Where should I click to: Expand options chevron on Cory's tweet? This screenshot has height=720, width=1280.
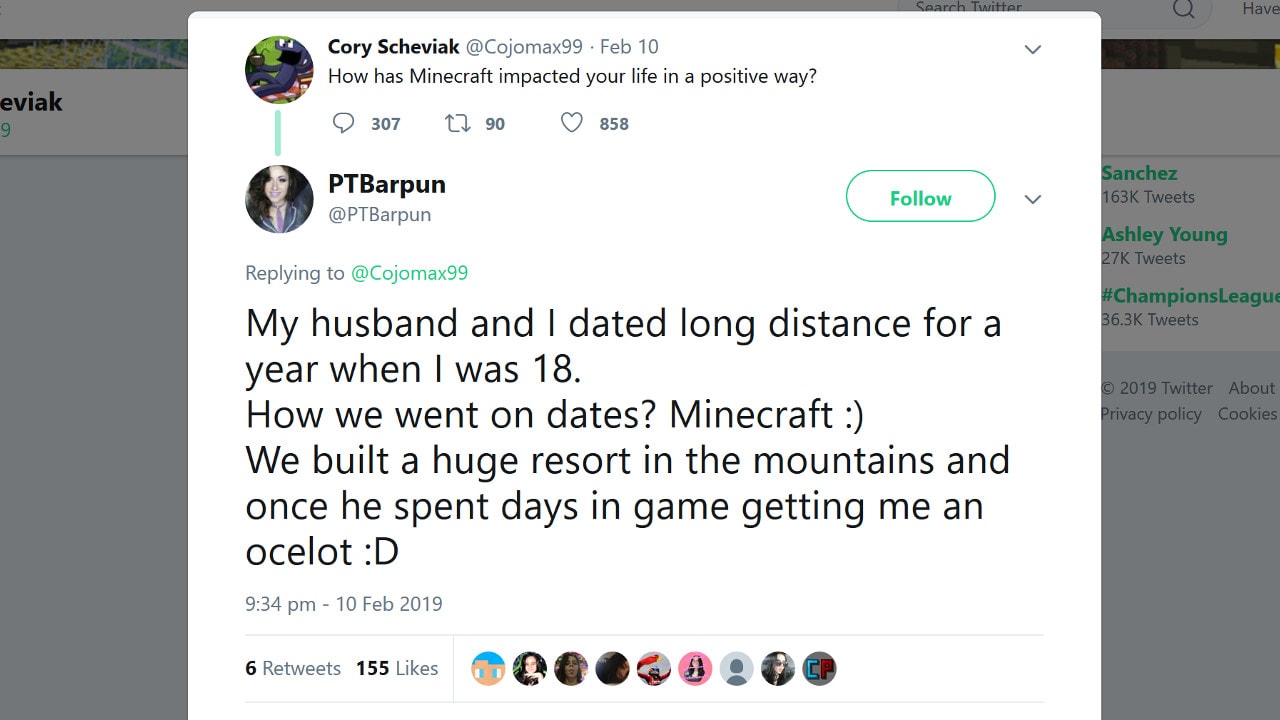(1033, 49)
